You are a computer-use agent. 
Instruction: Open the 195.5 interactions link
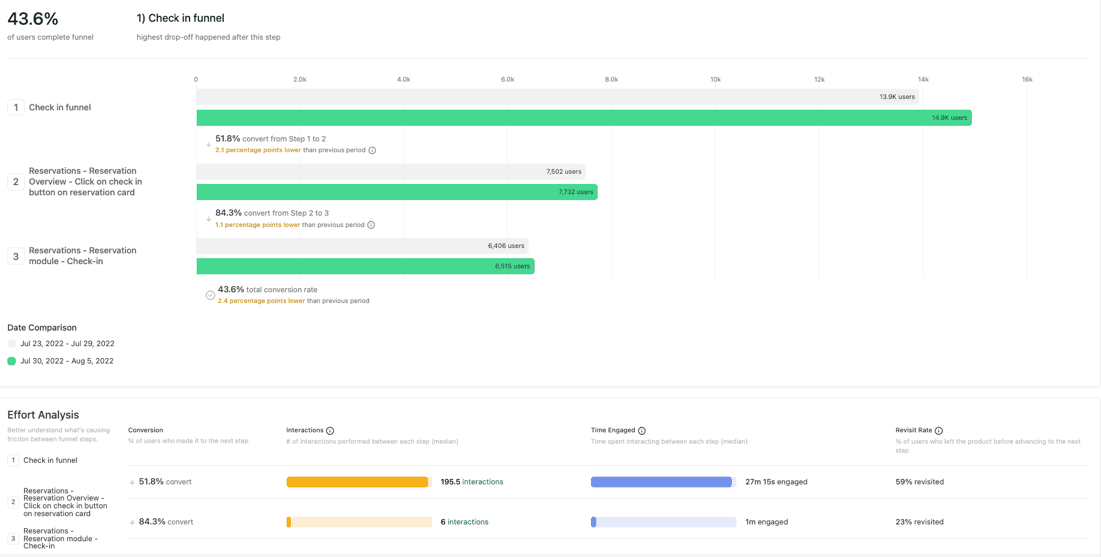click(472, 482)
